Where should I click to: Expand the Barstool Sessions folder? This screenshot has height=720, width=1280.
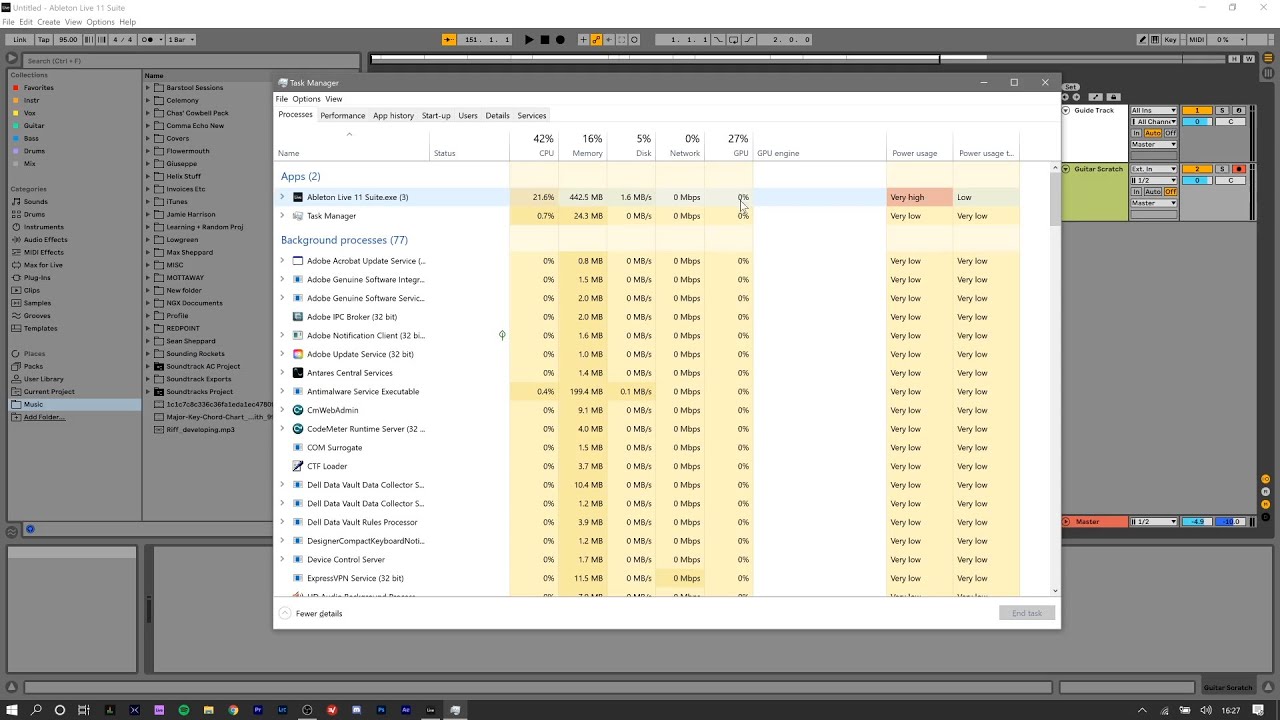(149, 87)
